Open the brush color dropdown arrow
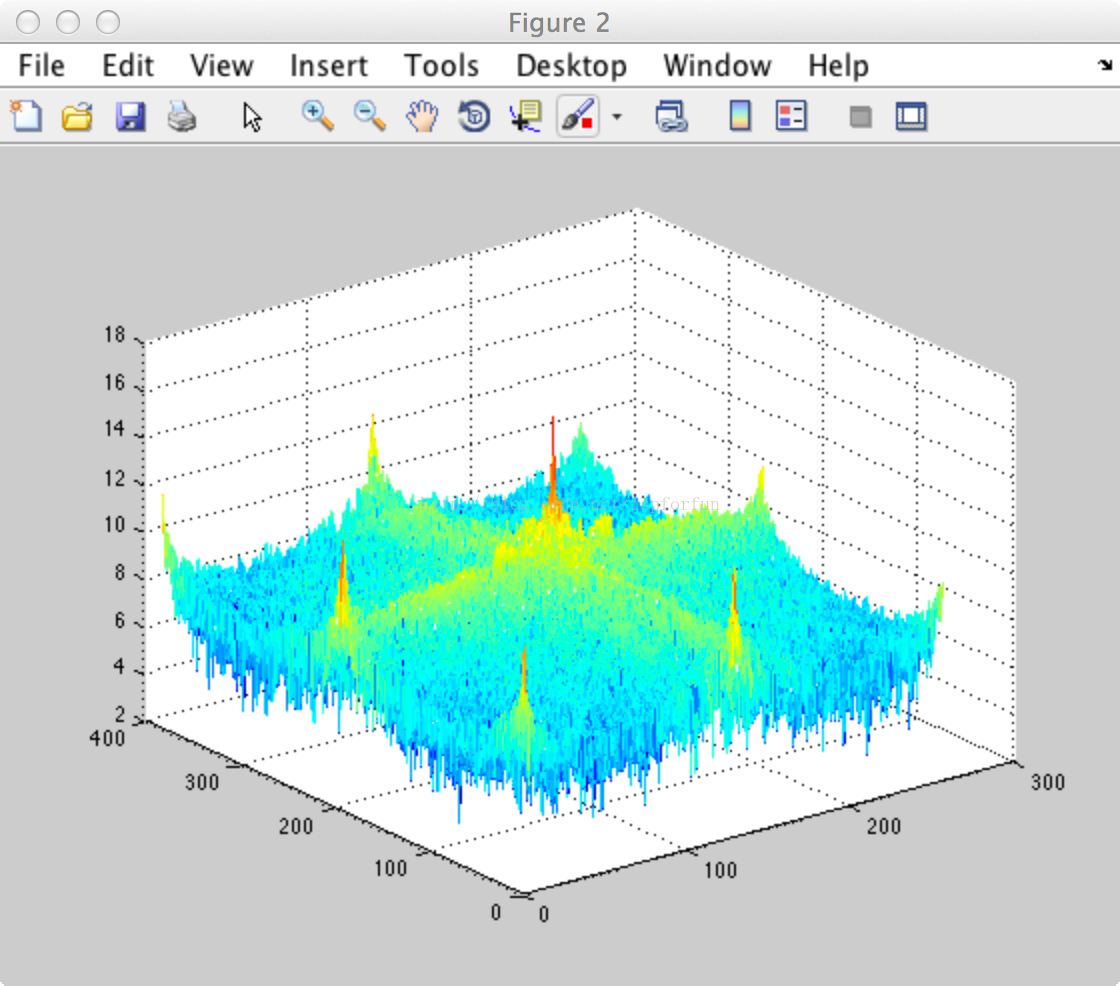1120x986 pixels. click(616, 116)
